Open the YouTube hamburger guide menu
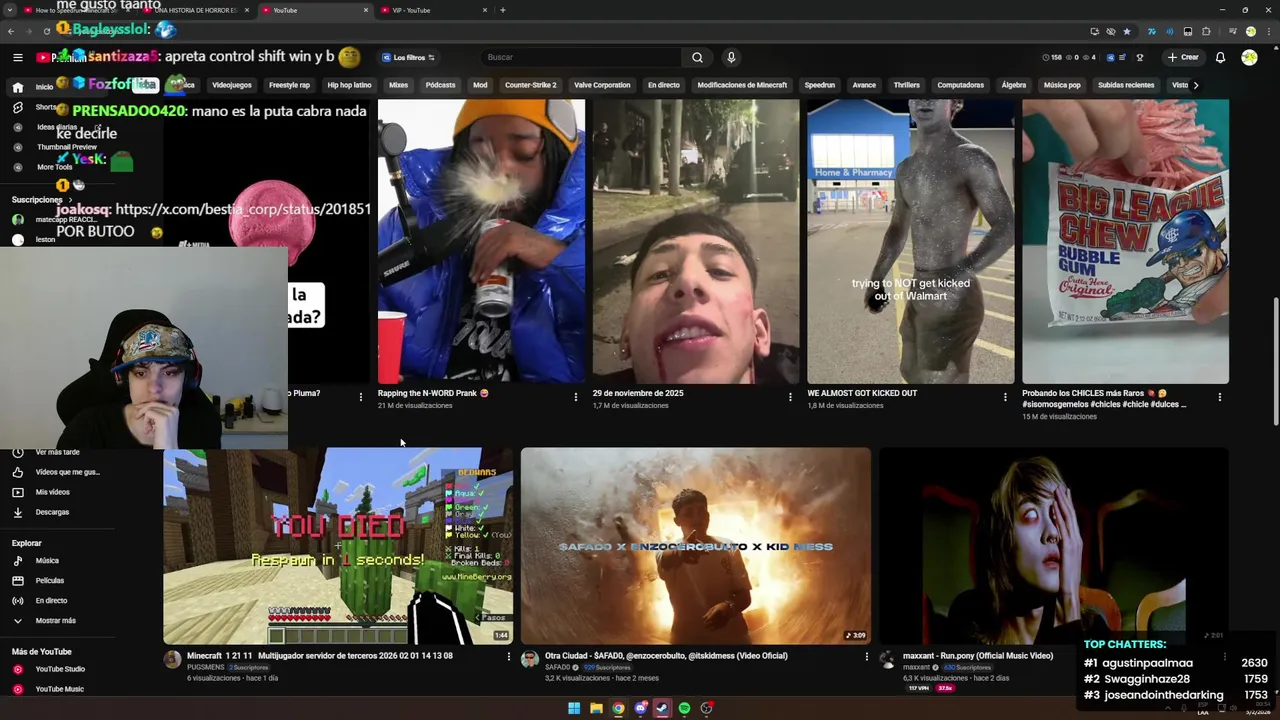 [x=17, y=57]
